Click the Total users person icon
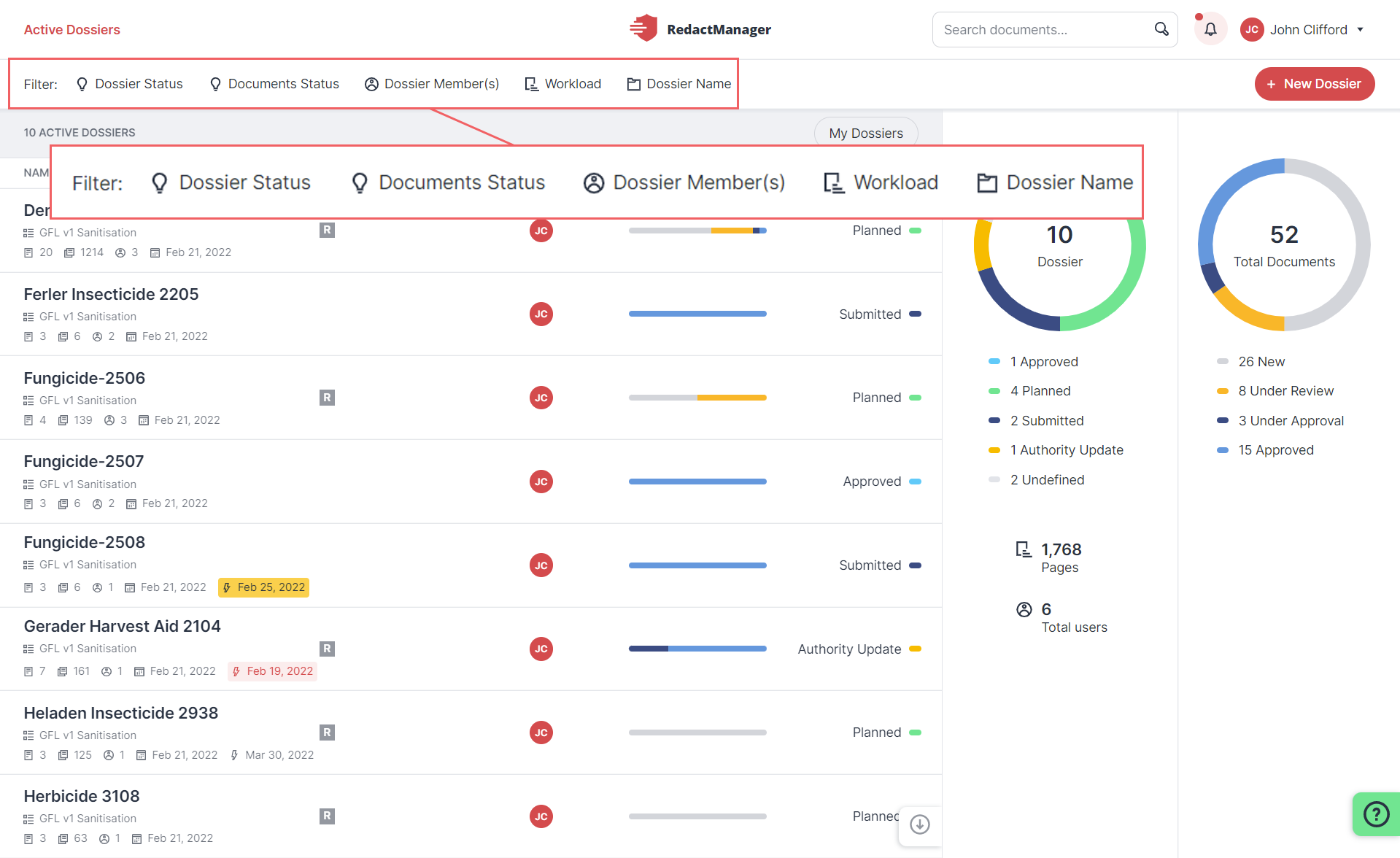 point(1024,609)
